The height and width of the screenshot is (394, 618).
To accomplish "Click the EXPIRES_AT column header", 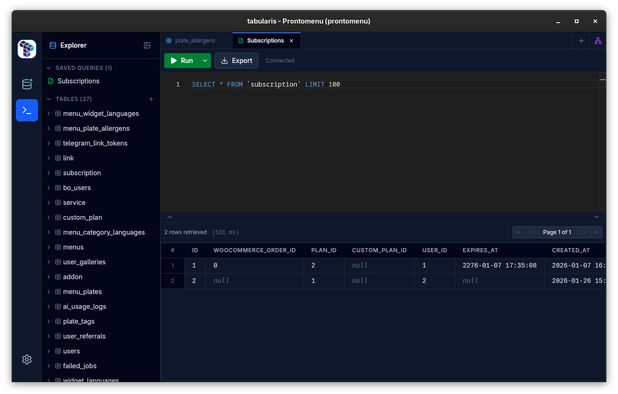I will point(480,250).
